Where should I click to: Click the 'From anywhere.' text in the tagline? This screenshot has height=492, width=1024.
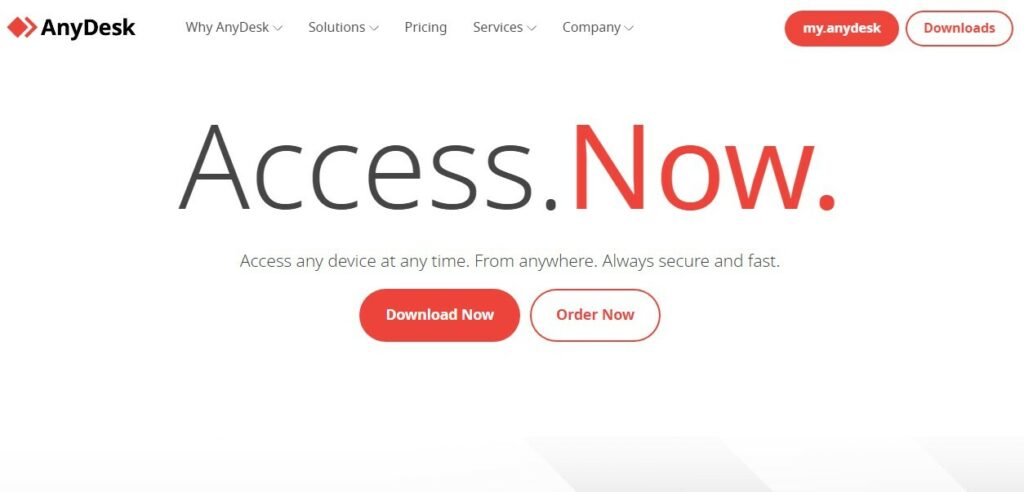point(536,262)
